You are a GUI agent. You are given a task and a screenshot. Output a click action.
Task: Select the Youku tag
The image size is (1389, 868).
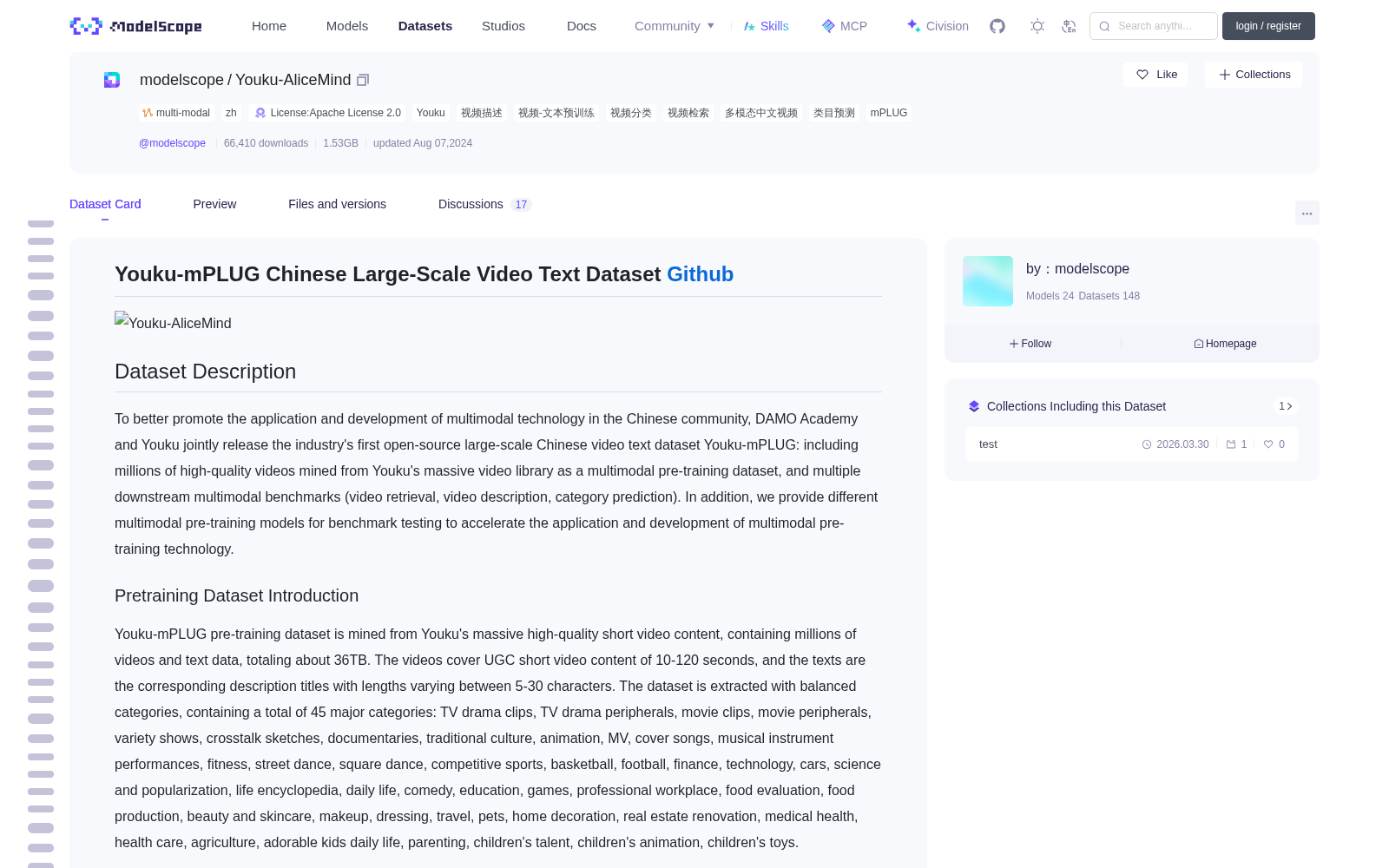click(431, 113)
